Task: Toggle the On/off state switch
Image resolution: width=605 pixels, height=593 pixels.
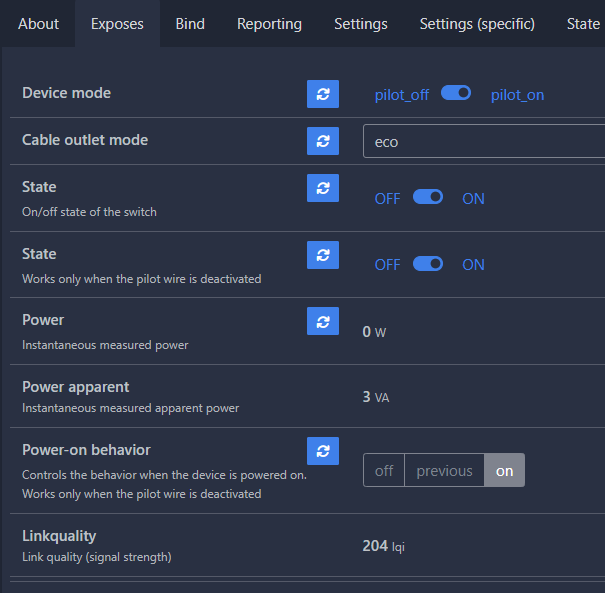Action: tap(428, 197)
